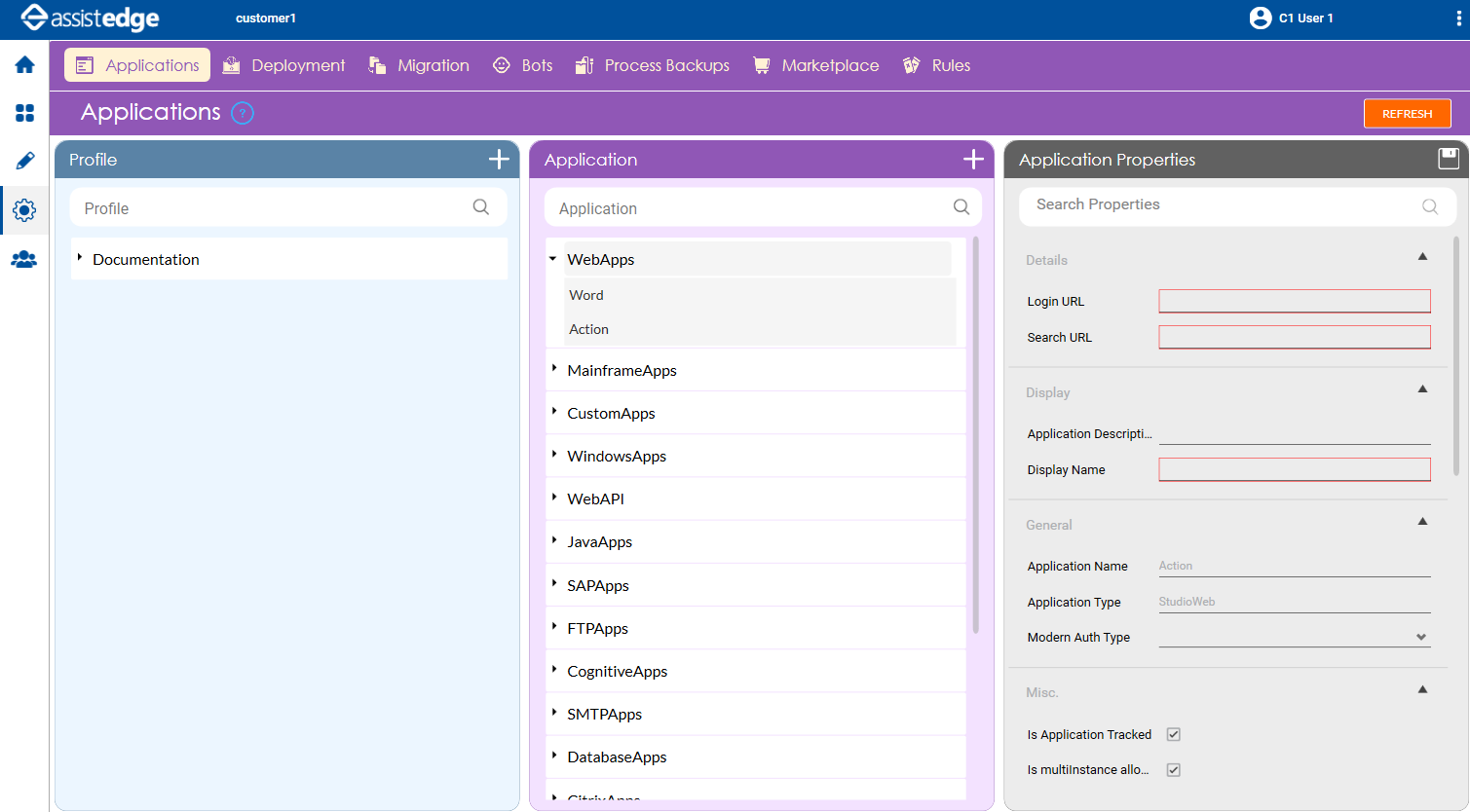This screenshot has height=812, width=1470.
Task: Add a new application with plus icon
Action: click(973, 160)
